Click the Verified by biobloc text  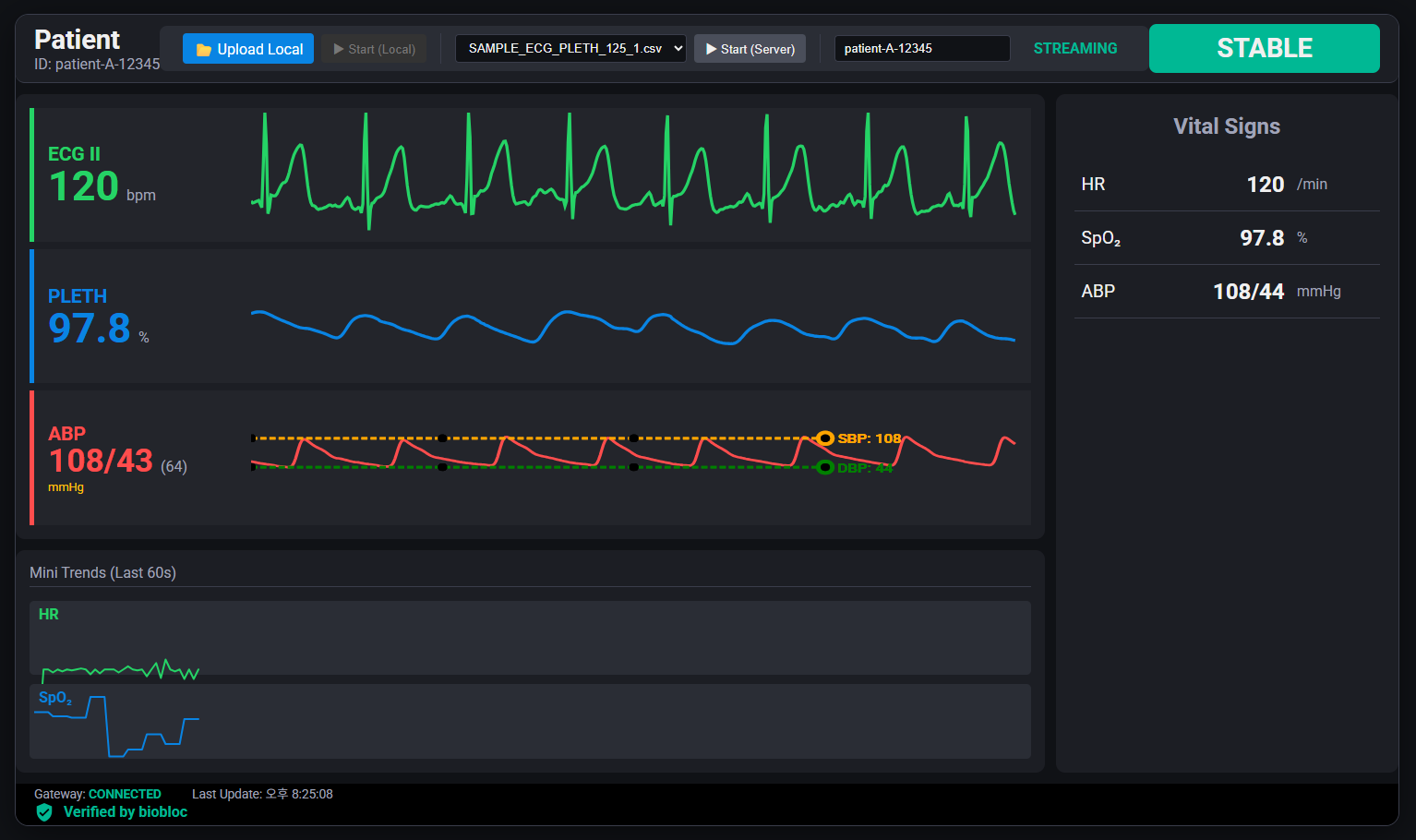(126, 812)
